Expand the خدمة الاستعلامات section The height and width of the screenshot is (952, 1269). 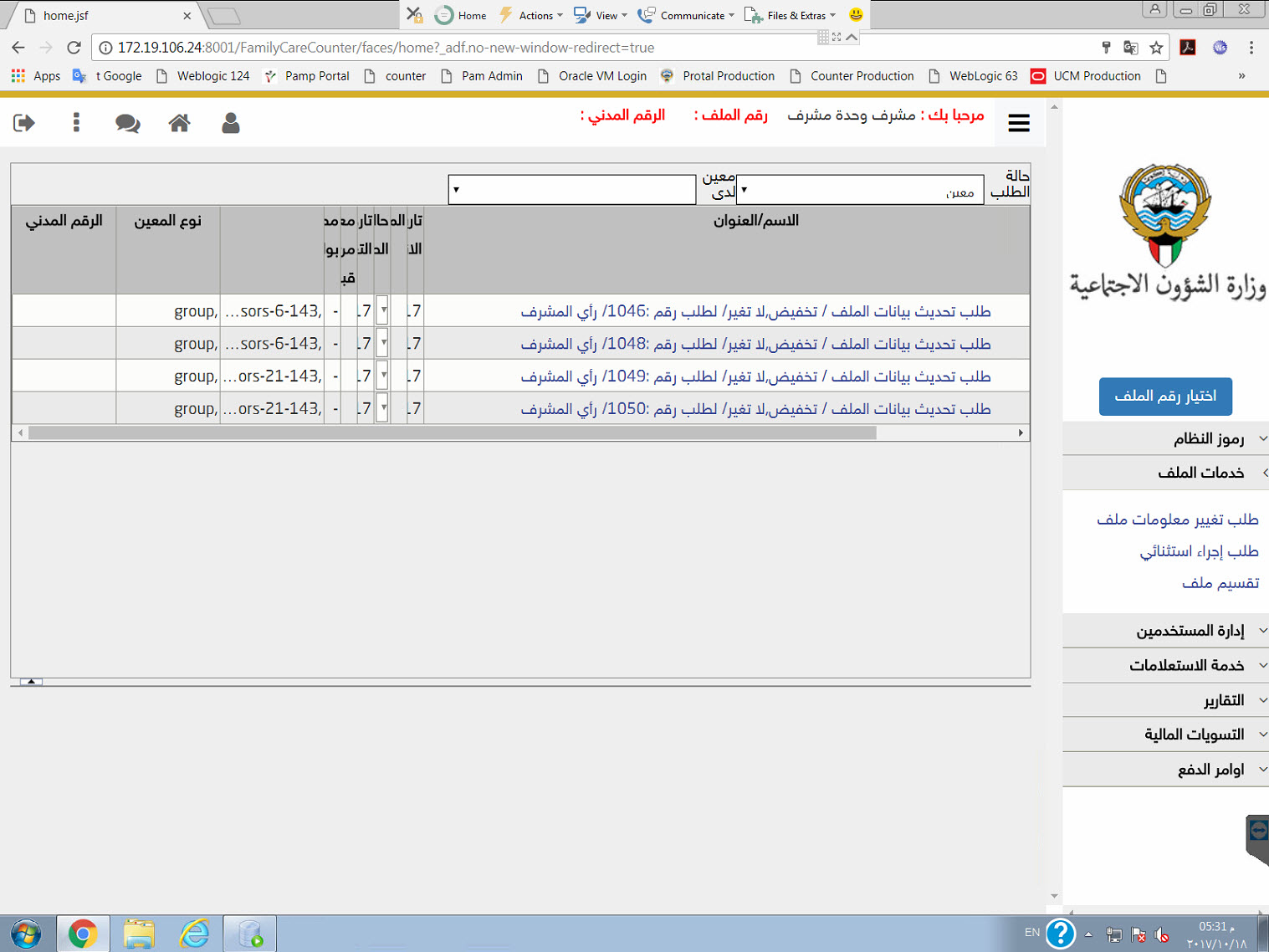tap(1166, 665)
